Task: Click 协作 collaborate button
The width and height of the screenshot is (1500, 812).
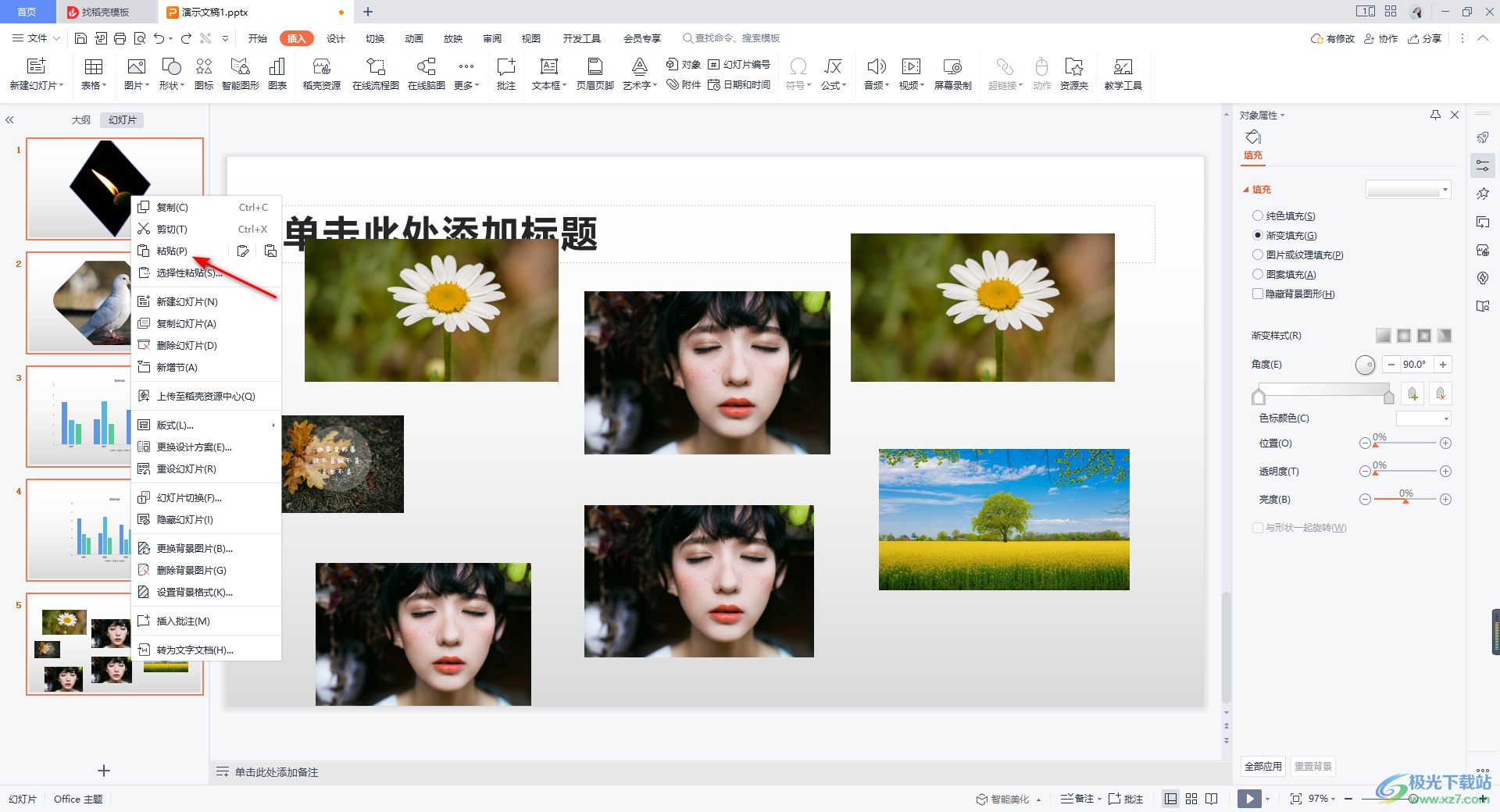Action: tap(1380, 38)
